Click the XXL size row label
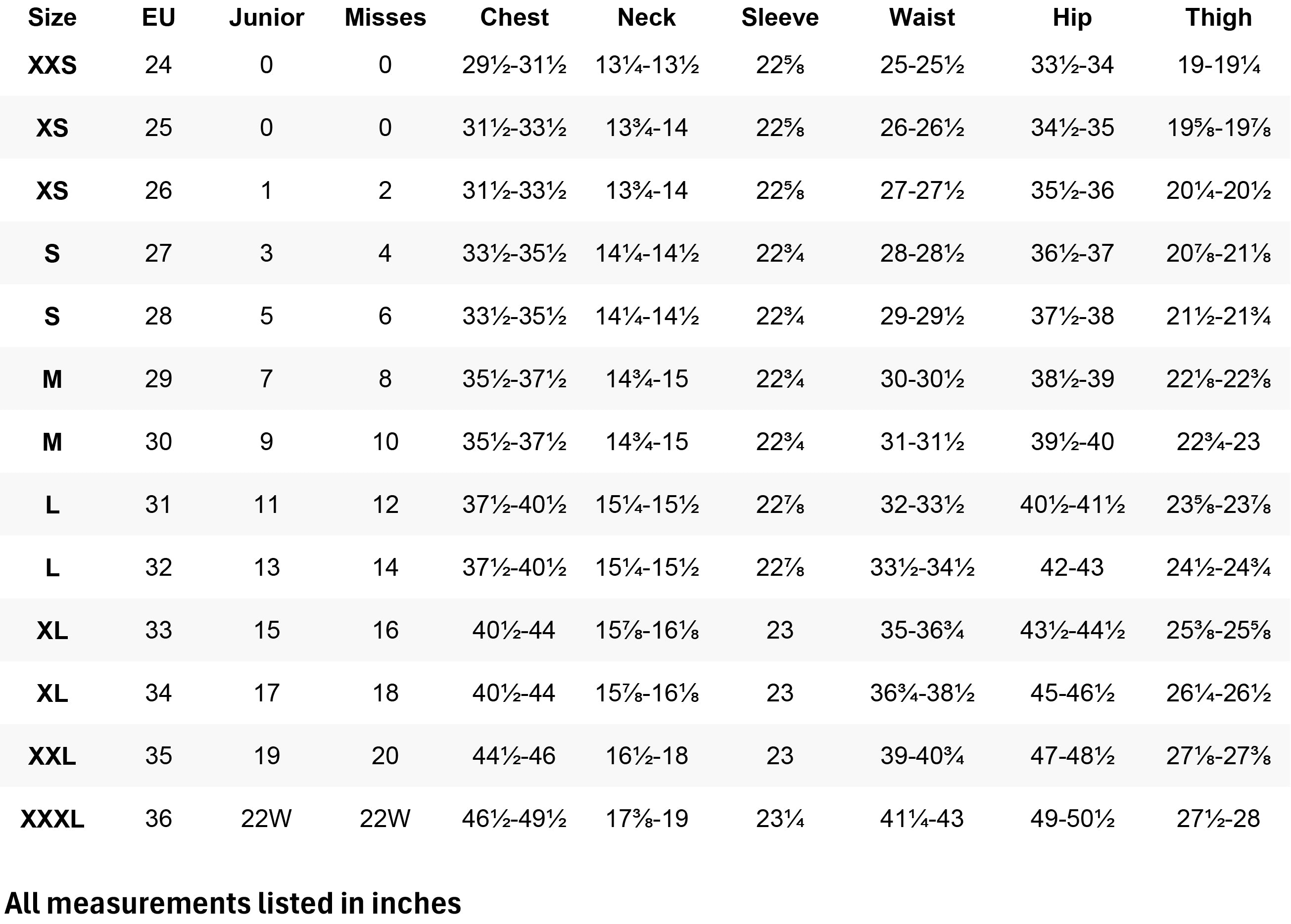 [52, 757]
